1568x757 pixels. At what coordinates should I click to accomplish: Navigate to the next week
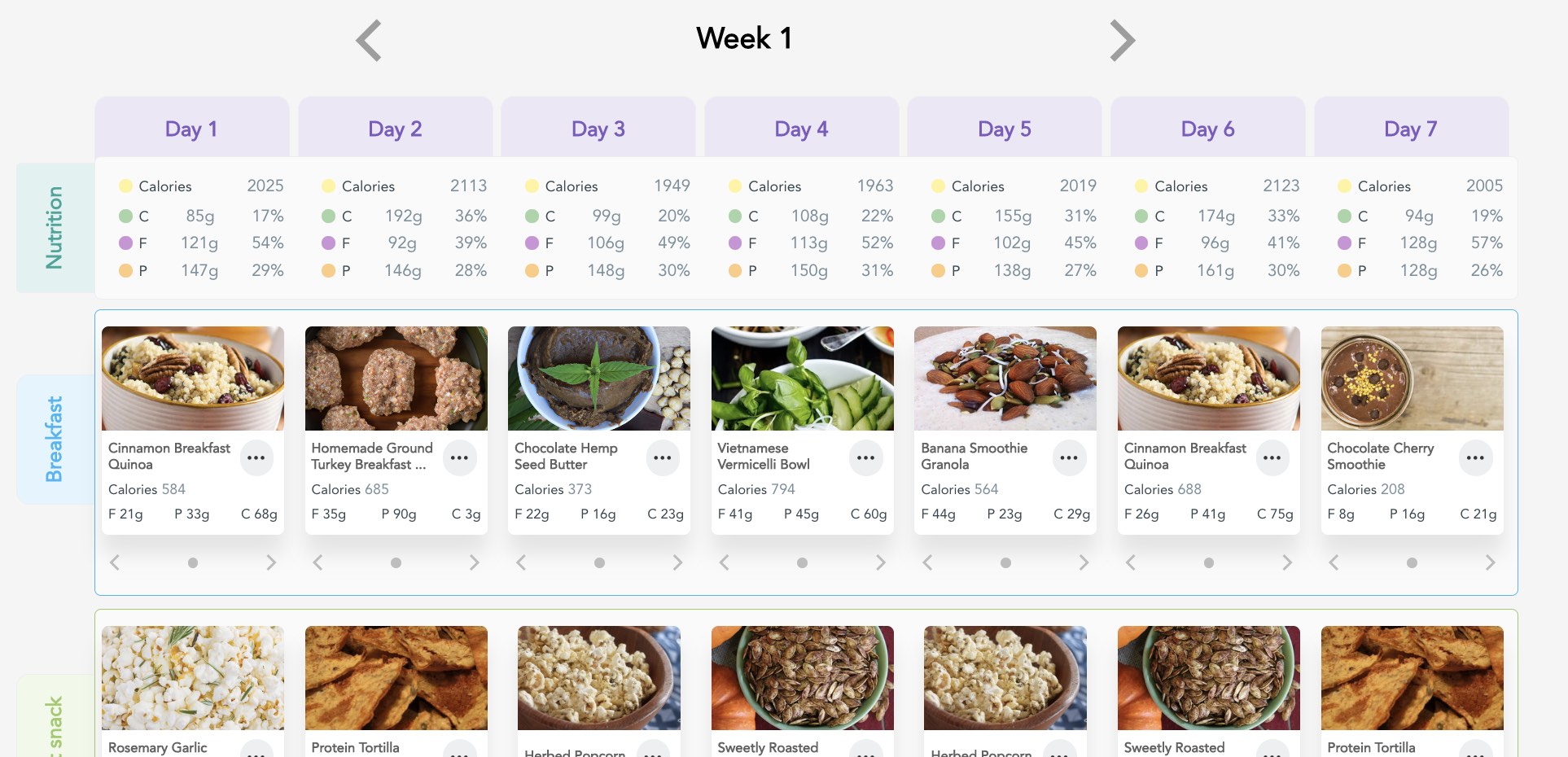pyautogui.click(x=1122, y=39)
